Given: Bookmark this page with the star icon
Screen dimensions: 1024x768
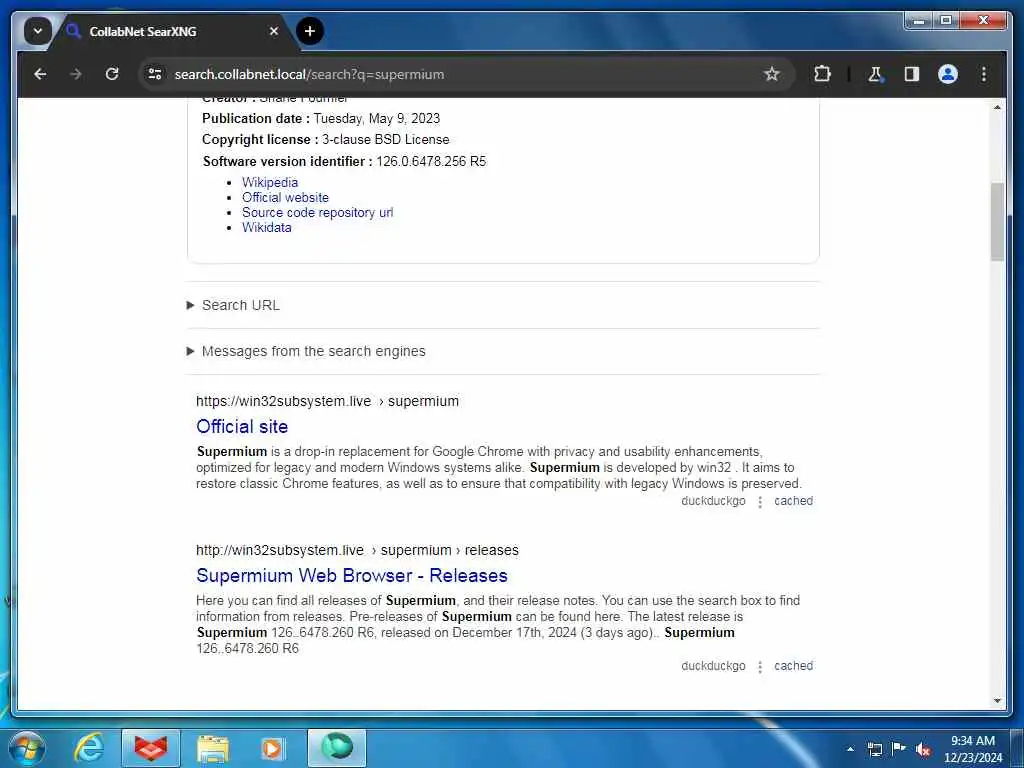Looking at the screenshot, I should 772,74.
